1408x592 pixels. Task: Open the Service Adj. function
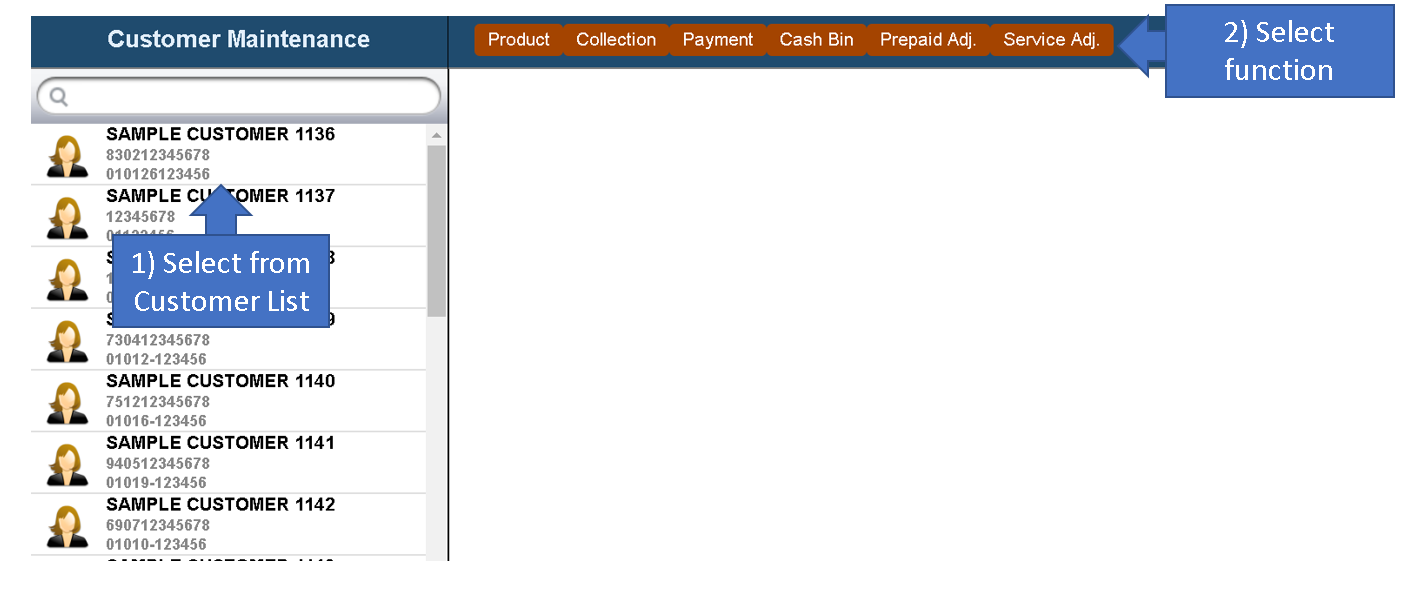point(1051,40)
